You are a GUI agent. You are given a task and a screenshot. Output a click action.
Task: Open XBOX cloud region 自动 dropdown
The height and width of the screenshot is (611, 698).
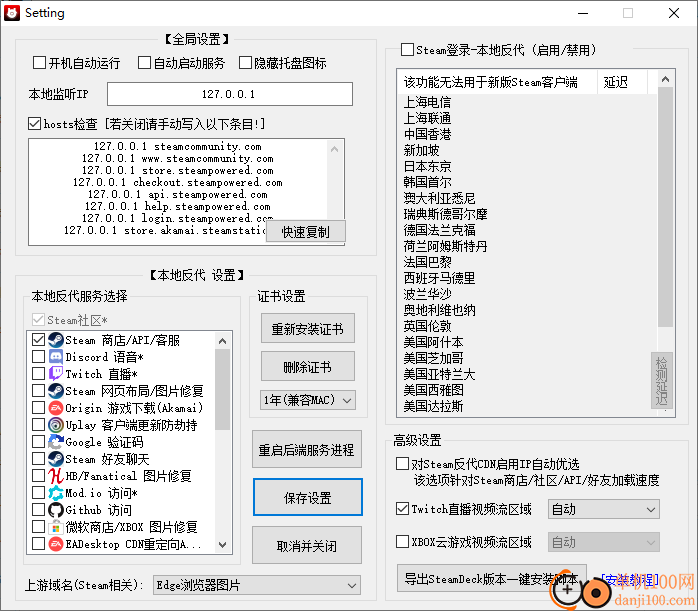[604, 542]
